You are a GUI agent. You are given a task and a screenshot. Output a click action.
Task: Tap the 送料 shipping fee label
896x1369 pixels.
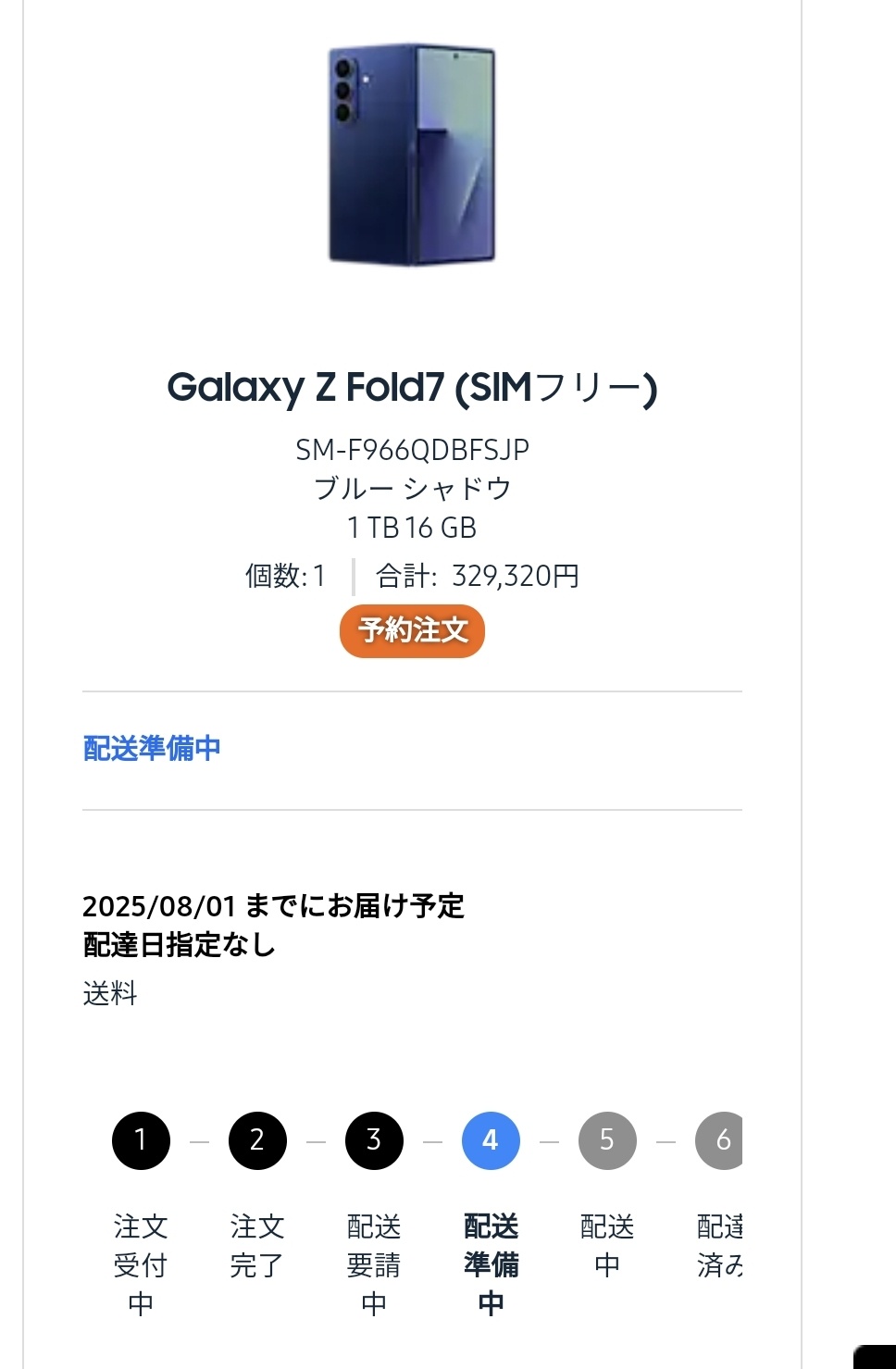[x=110, y=993]
